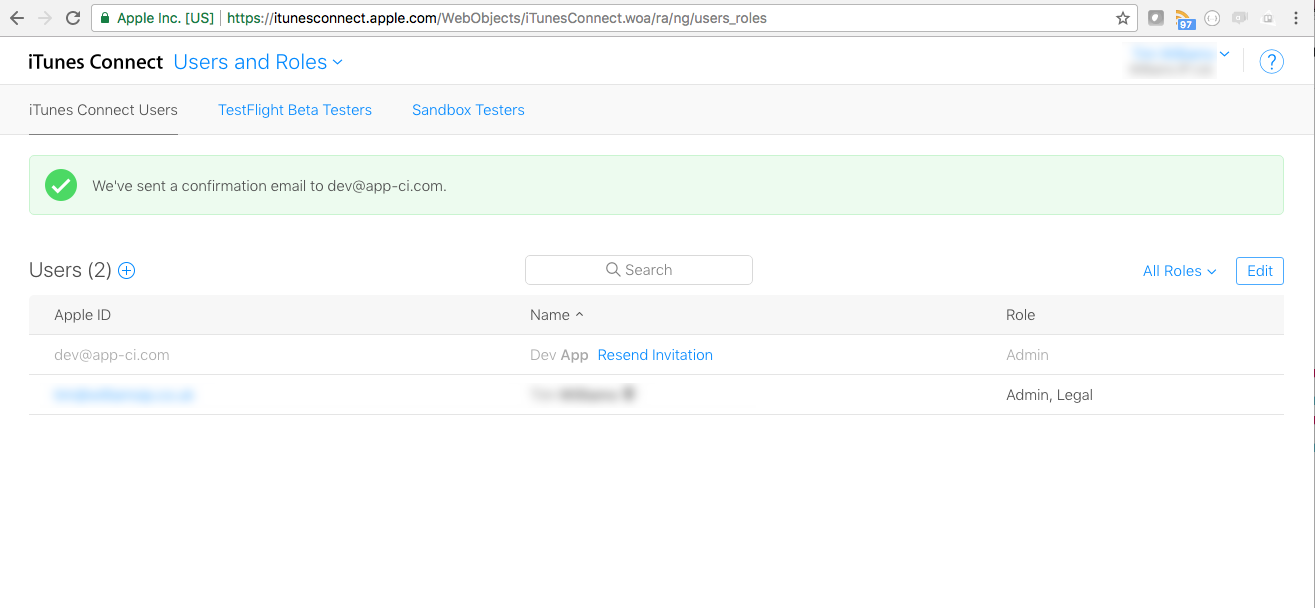Click Resend Invitation for Dev App
Screen dimensions: 1315x608
point(655,355)
